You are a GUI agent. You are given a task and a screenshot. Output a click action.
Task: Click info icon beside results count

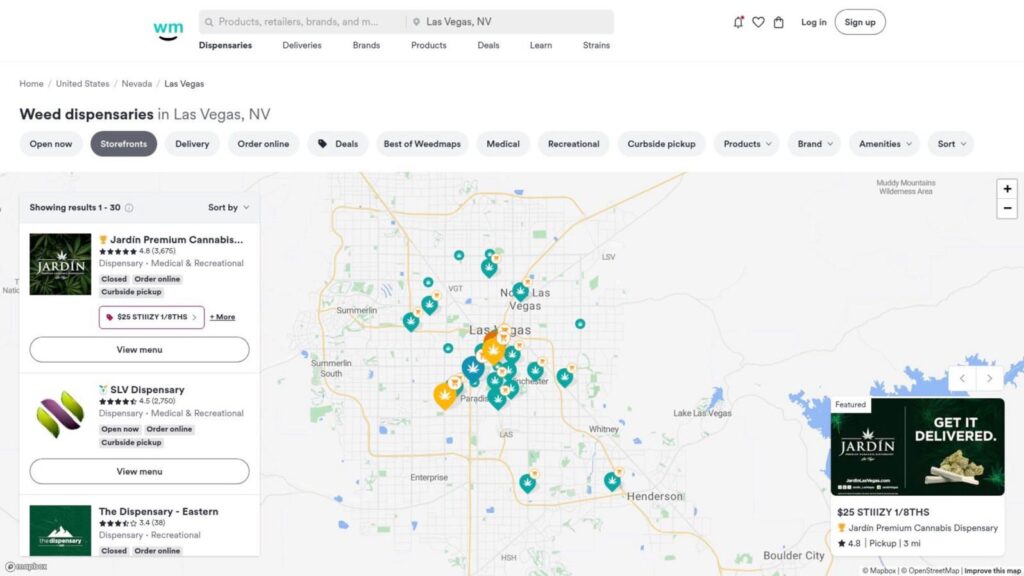129,208
